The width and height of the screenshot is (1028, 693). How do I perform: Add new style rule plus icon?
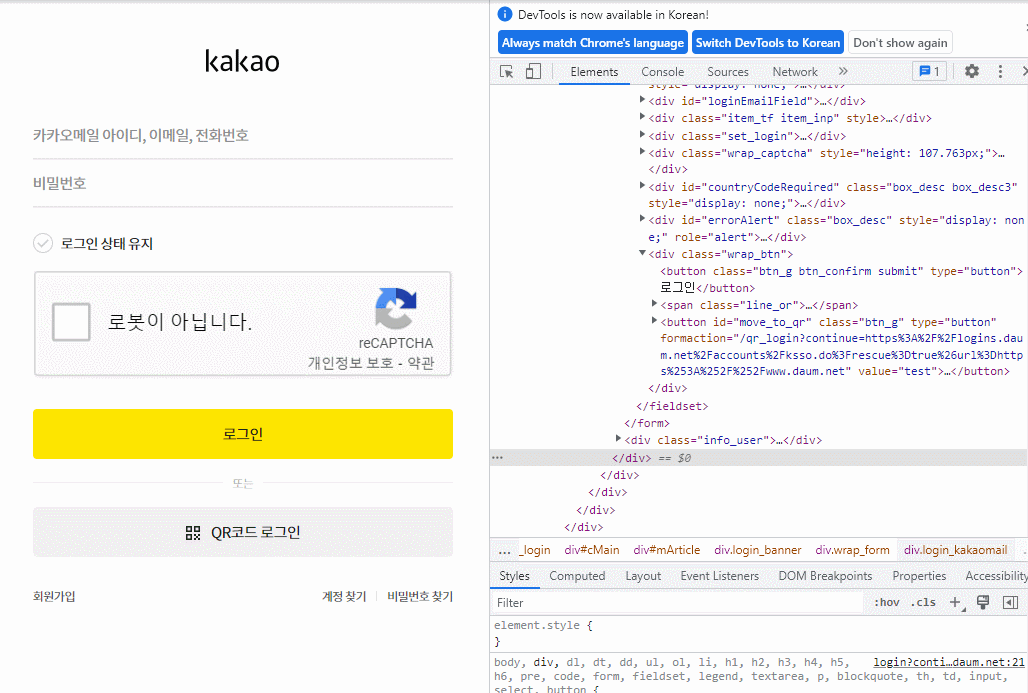[x=956, y=603]
